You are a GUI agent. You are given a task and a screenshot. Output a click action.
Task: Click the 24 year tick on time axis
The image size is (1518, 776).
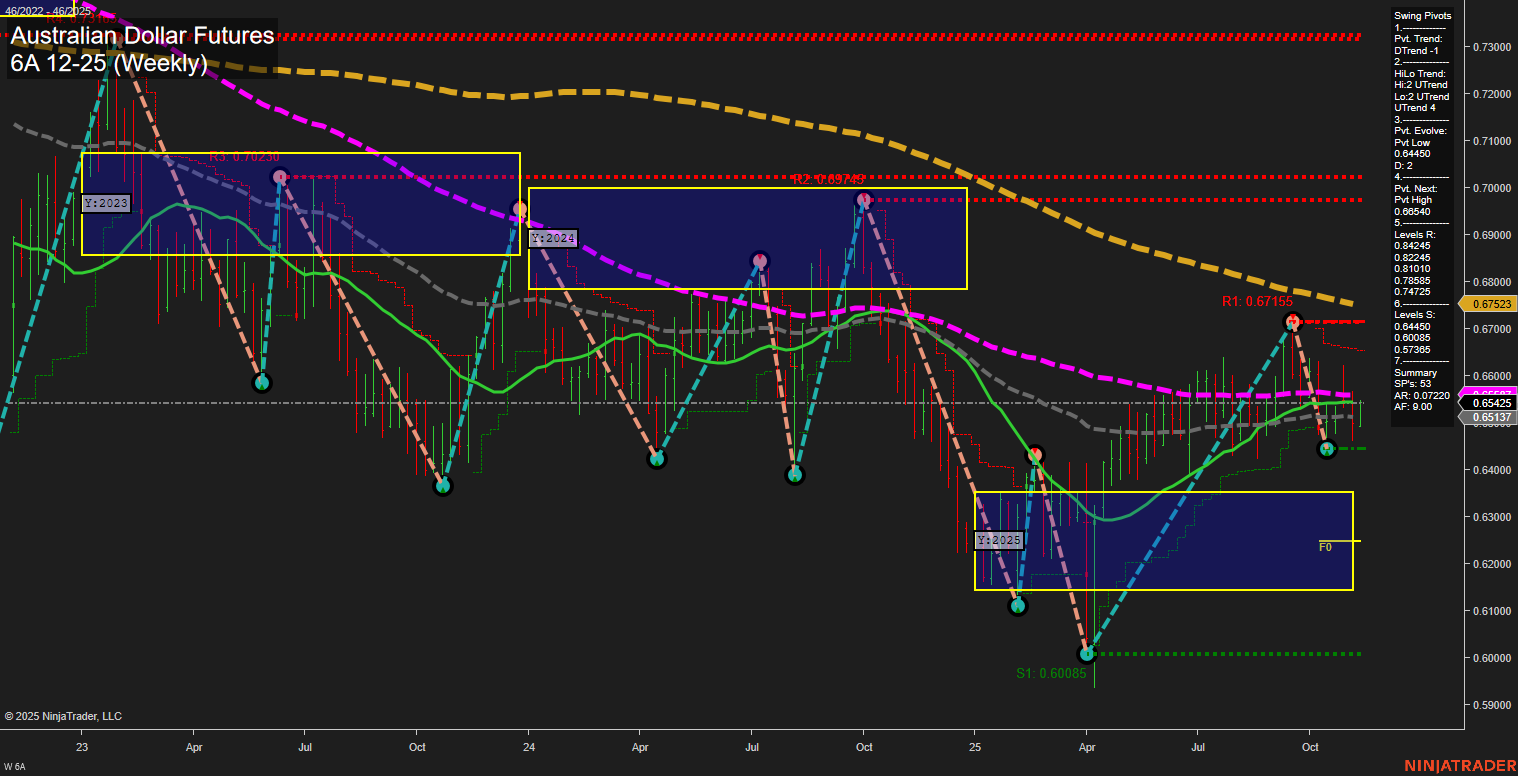528,746
